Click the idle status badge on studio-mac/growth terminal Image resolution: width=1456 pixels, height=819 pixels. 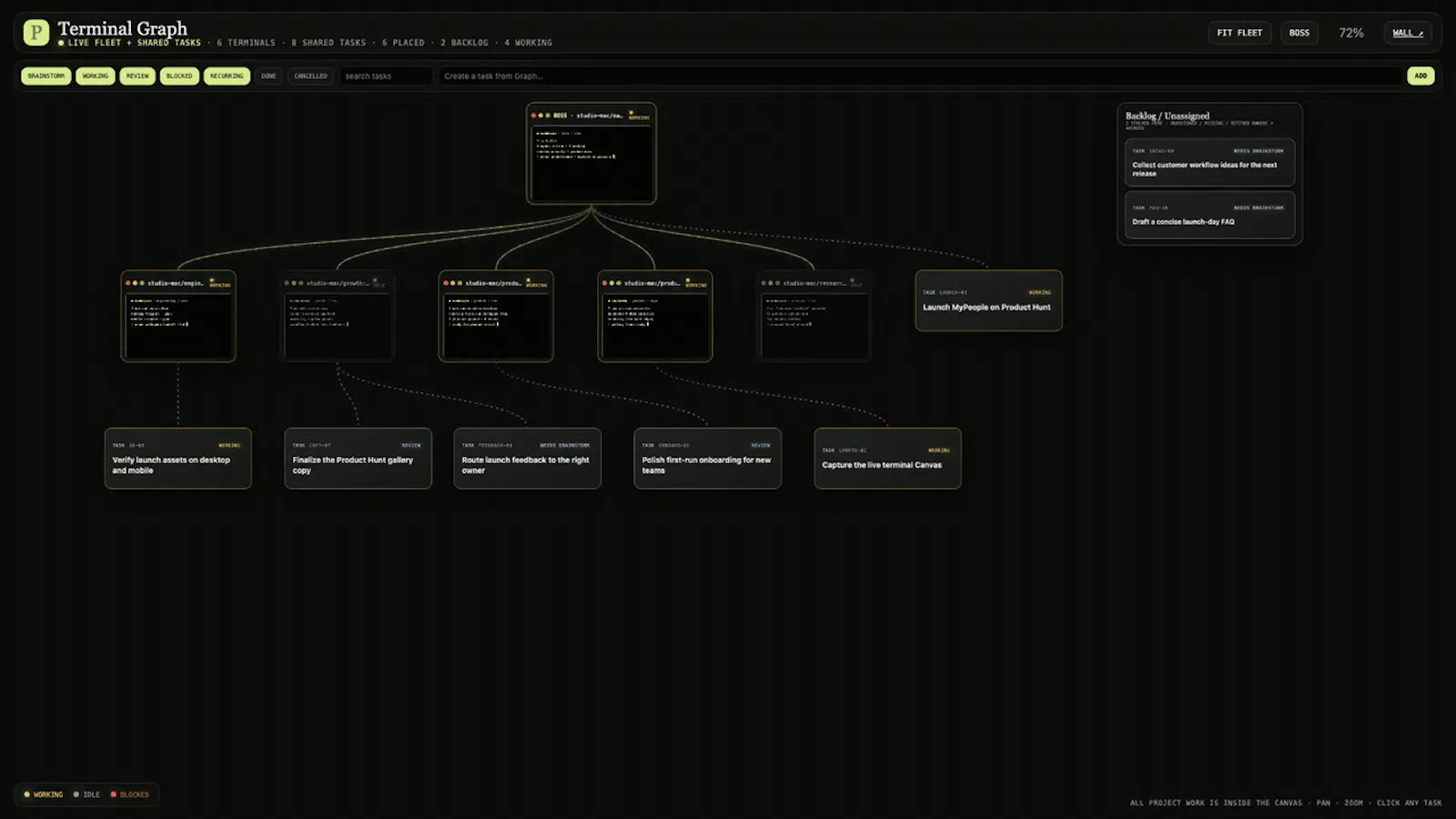[379, 283]
